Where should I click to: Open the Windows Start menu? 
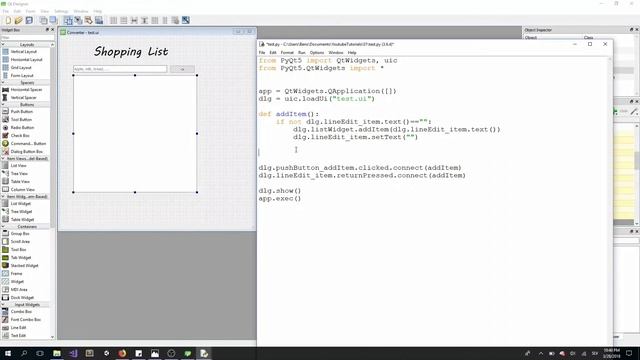8,353
